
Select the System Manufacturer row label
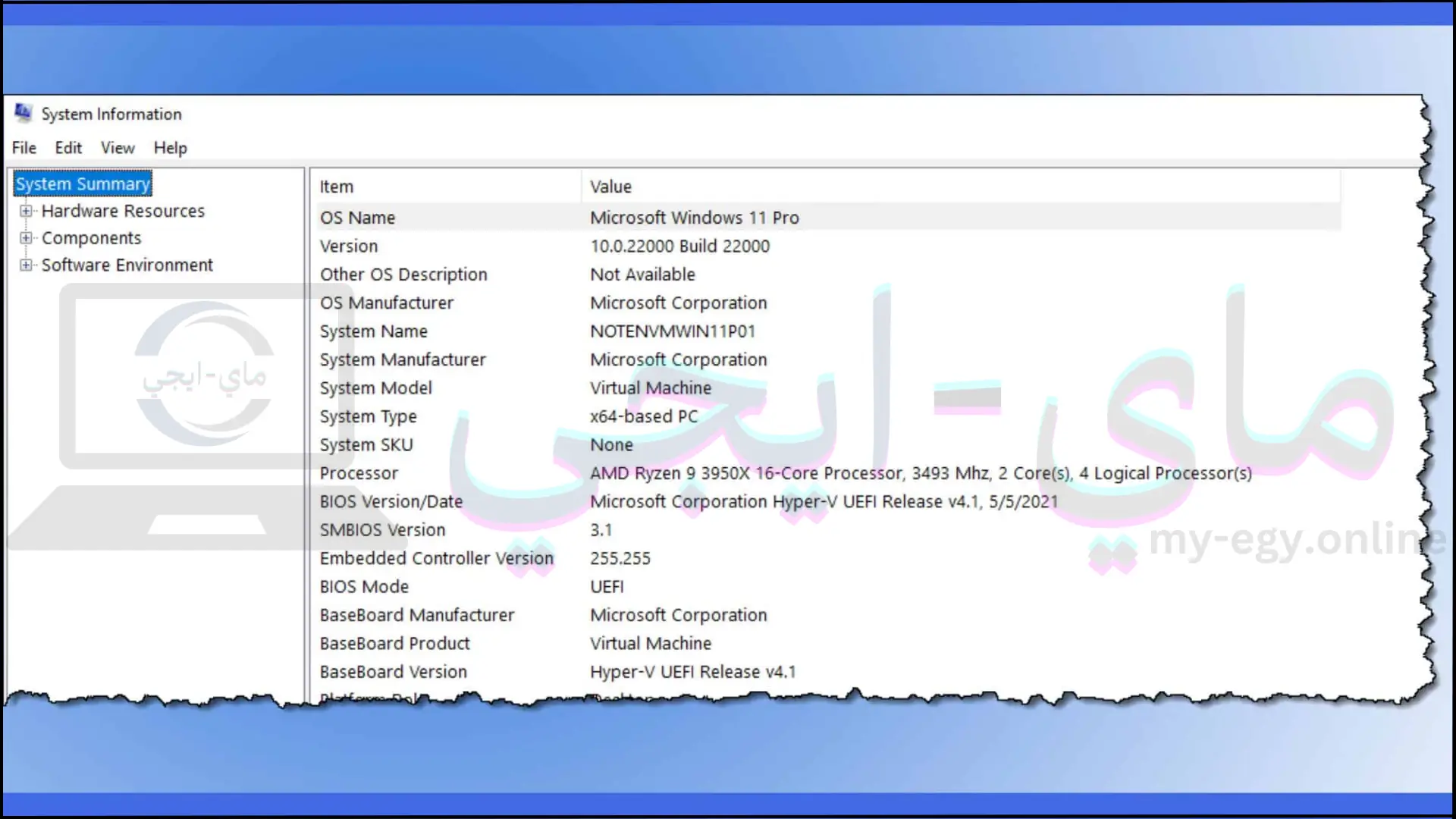(x=403, y=360)
